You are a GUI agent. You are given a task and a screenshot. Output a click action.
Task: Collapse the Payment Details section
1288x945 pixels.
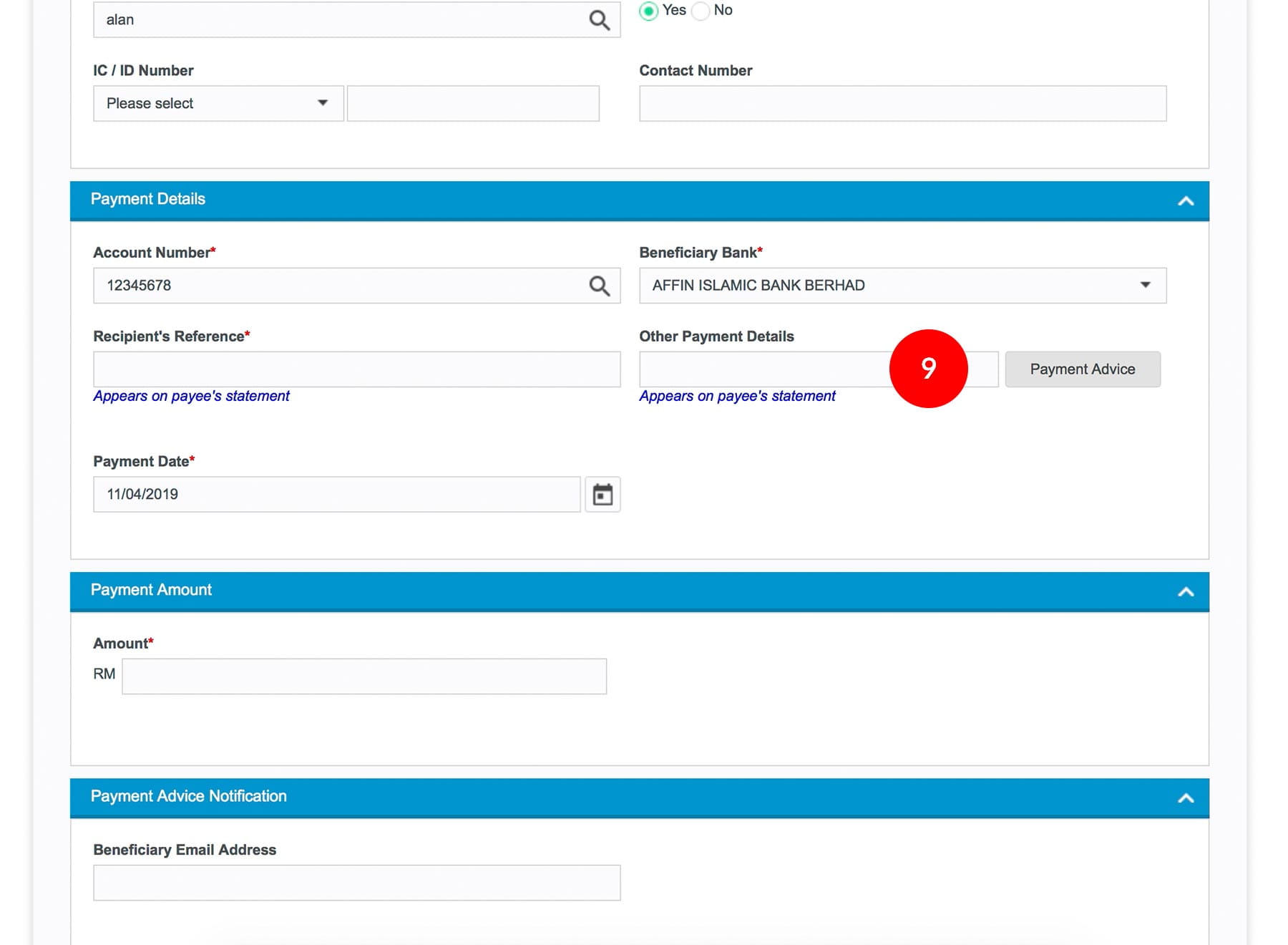(1185, 201)
